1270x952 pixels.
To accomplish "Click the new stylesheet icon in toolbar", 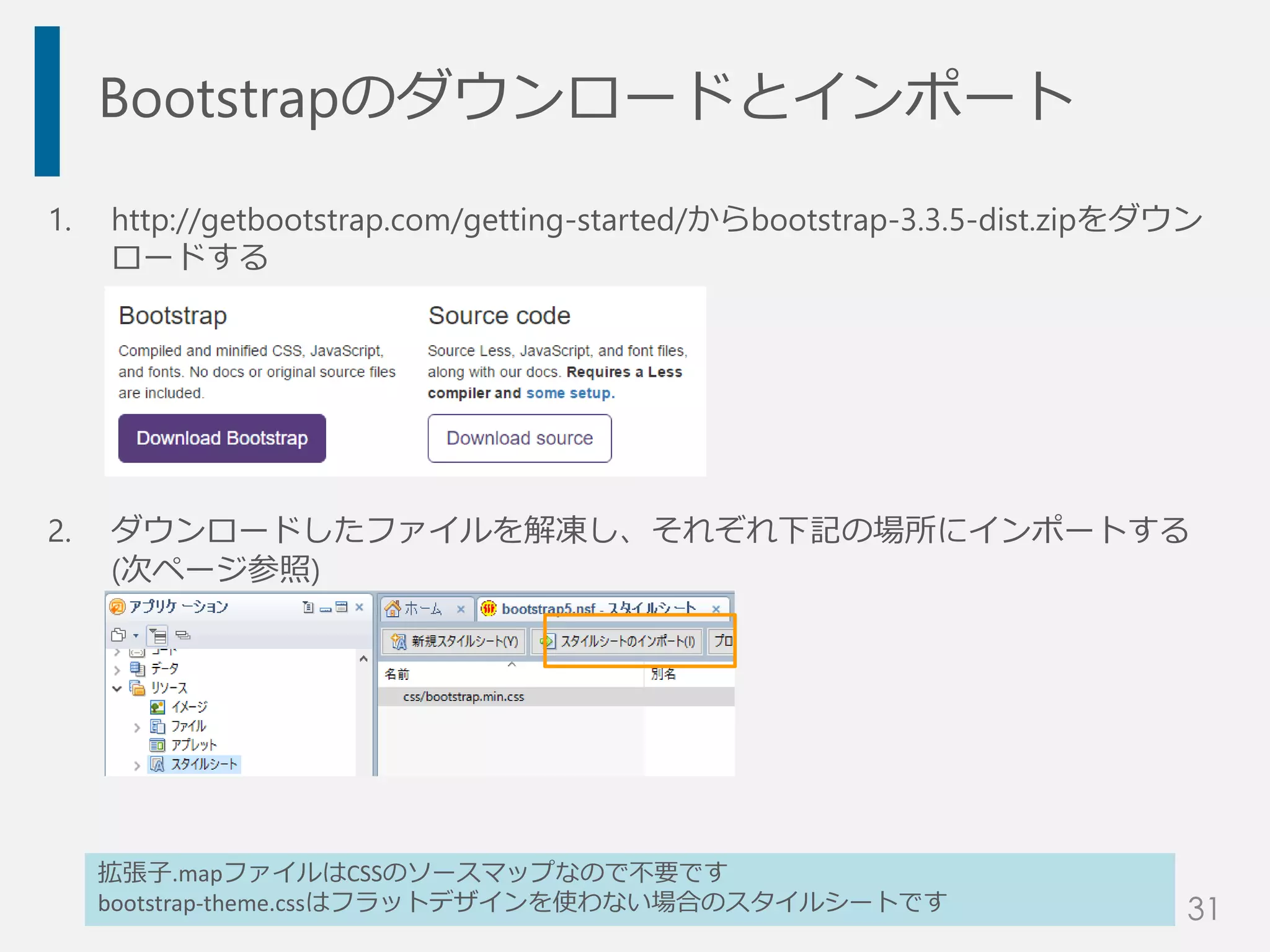I will coord(399,641).
